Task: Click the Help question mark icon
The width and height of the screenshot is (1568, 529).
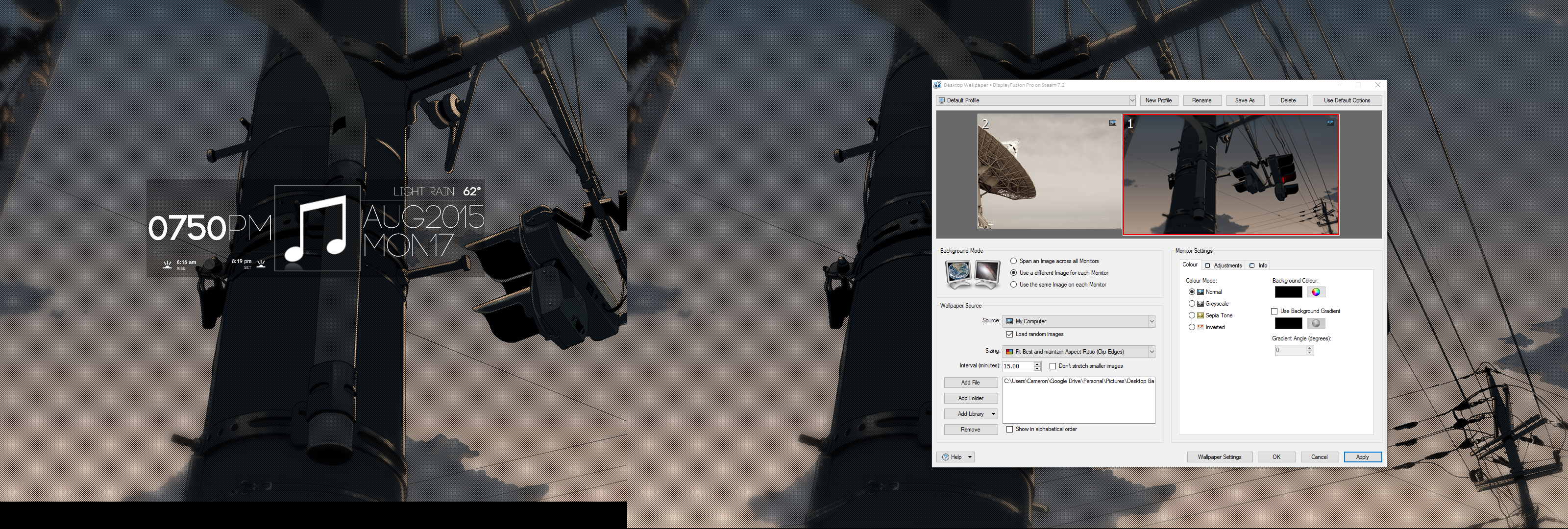Action: tap(945, 457)
